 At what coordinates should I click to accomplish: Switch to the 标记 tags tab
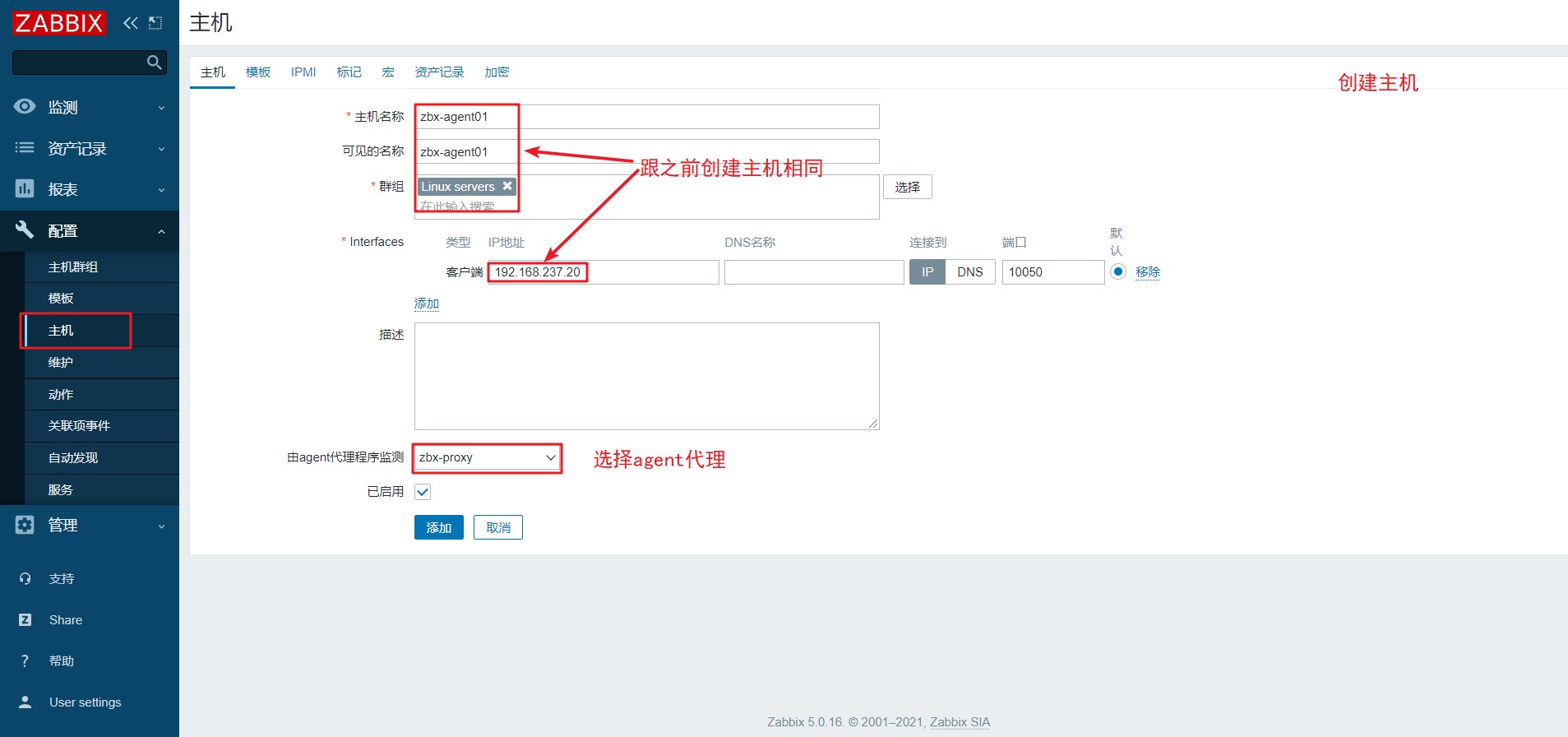click(349, 72)
